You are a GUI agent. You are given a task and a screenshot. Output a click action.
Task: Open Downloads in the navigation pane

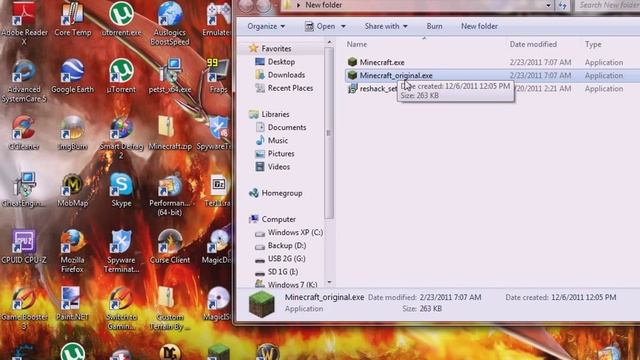coord(286,75)
